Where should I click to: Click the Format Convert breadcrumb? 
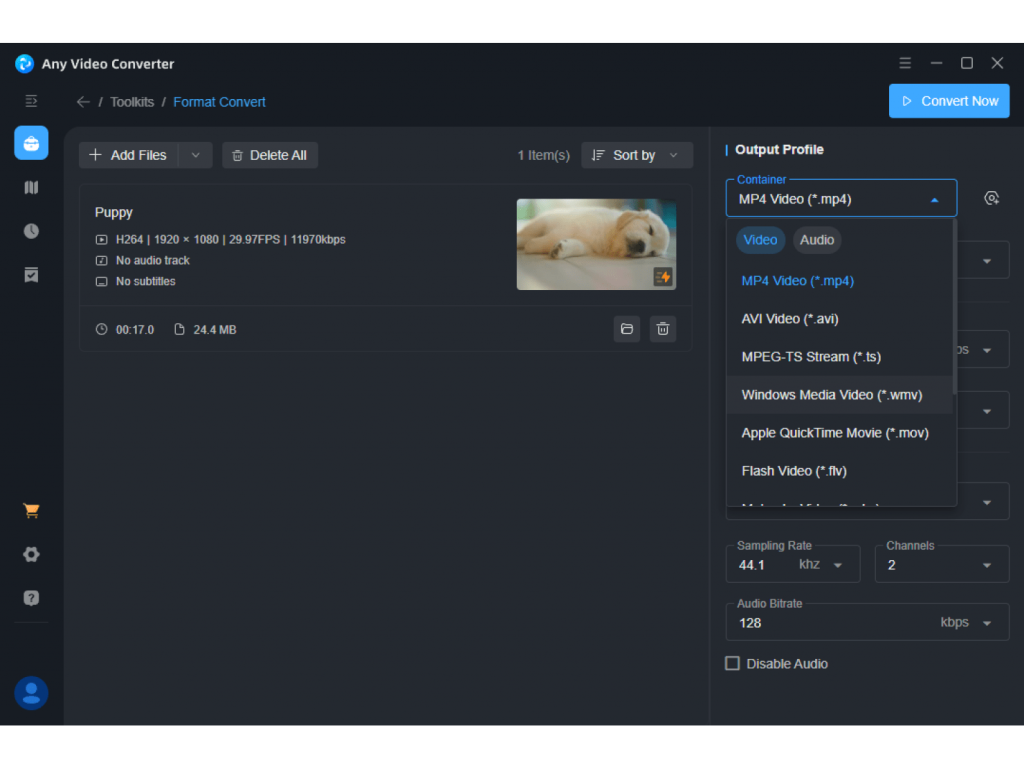click(219, 102)
